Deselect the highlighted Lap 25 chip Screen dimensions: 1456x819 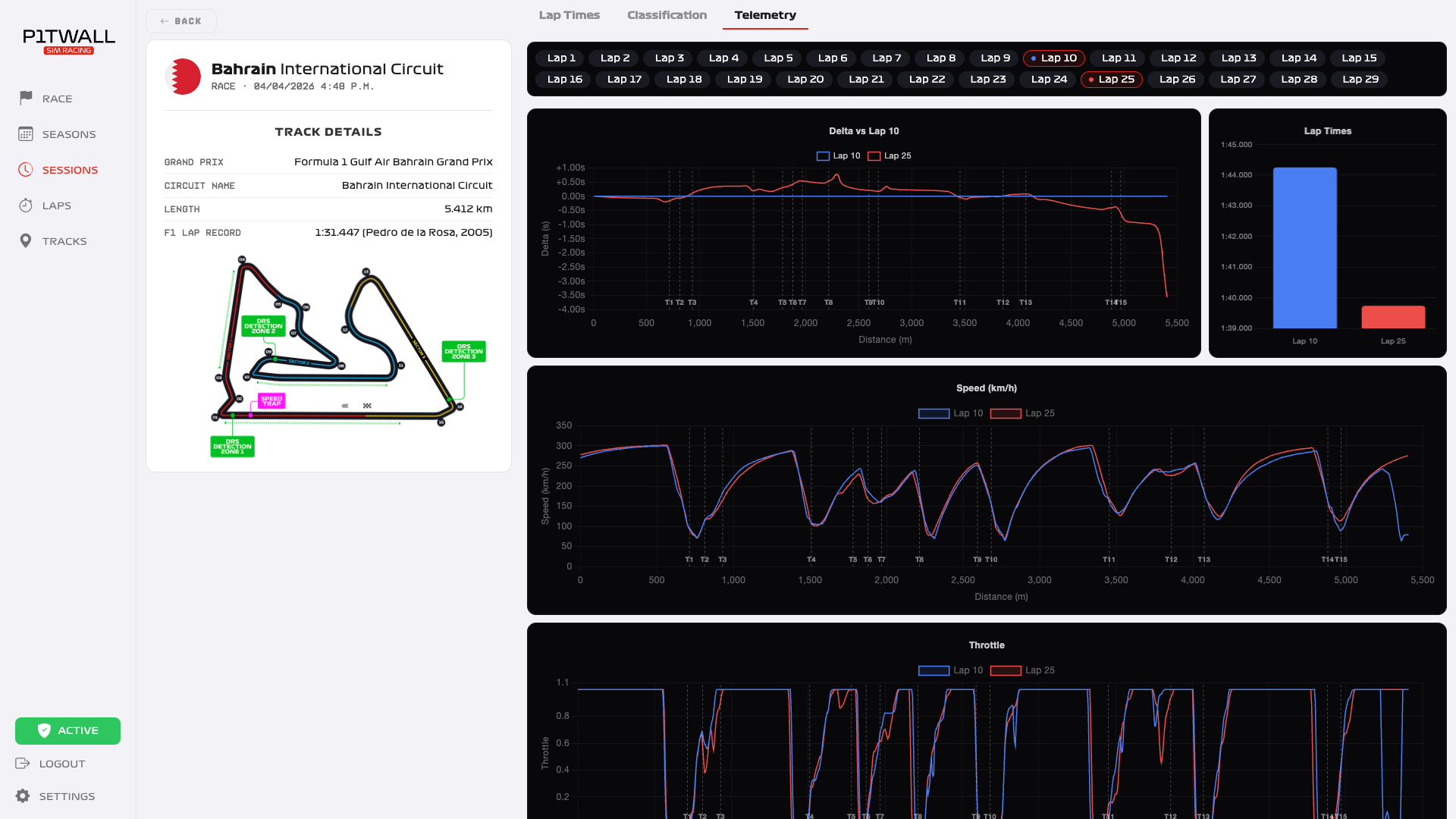[x=1112, y=79]
